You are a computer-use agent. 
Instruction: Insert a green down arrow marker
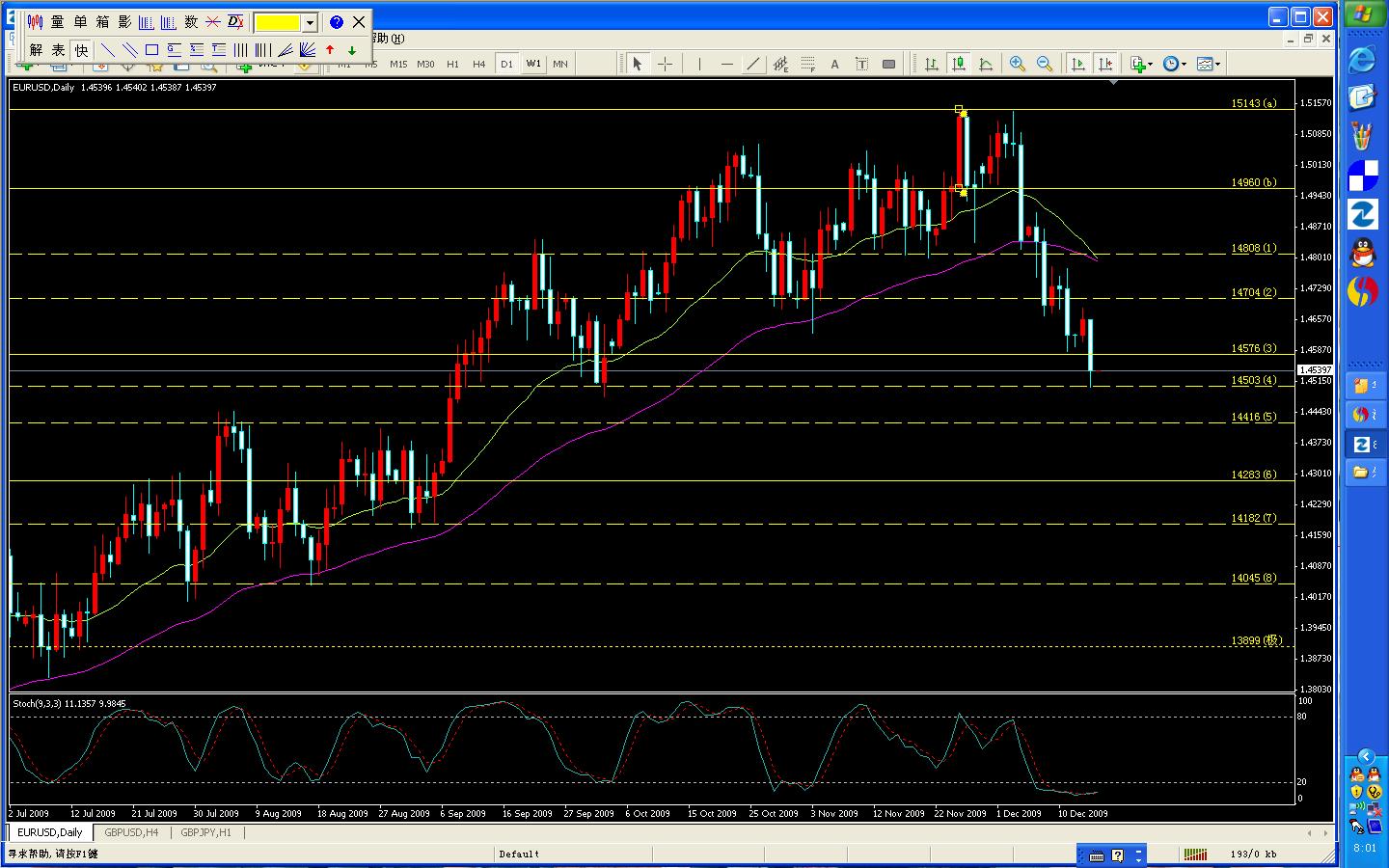352,50
